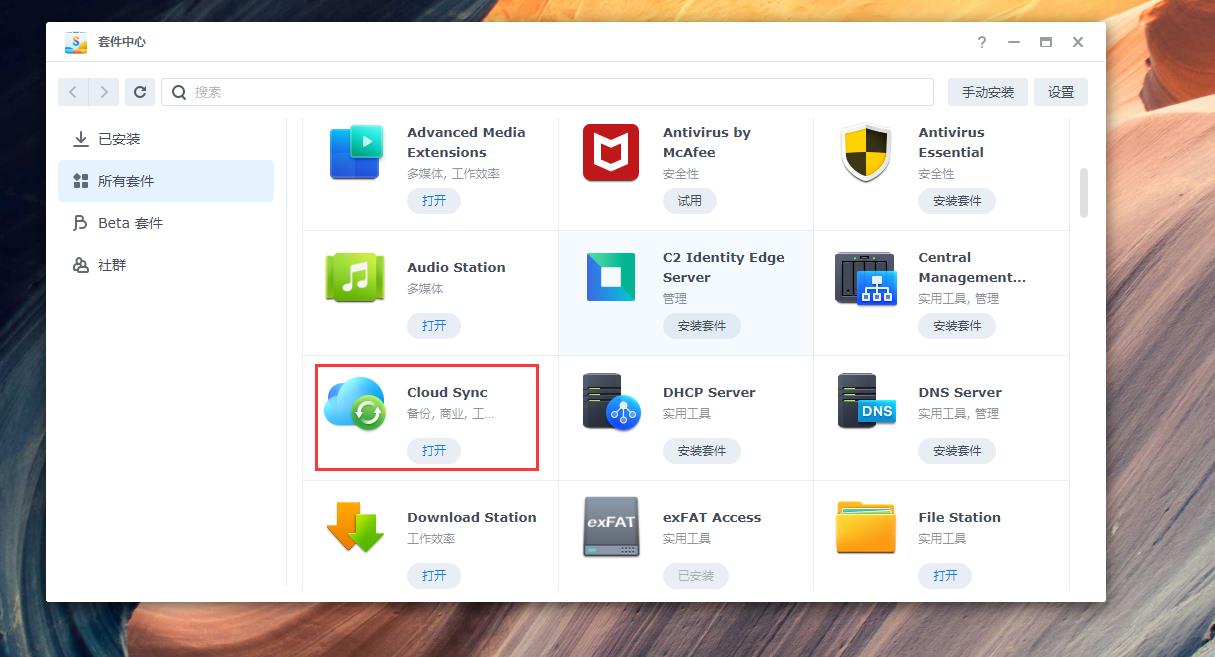
Task: Go back with the left arrow button
Action: pos(73,92)
